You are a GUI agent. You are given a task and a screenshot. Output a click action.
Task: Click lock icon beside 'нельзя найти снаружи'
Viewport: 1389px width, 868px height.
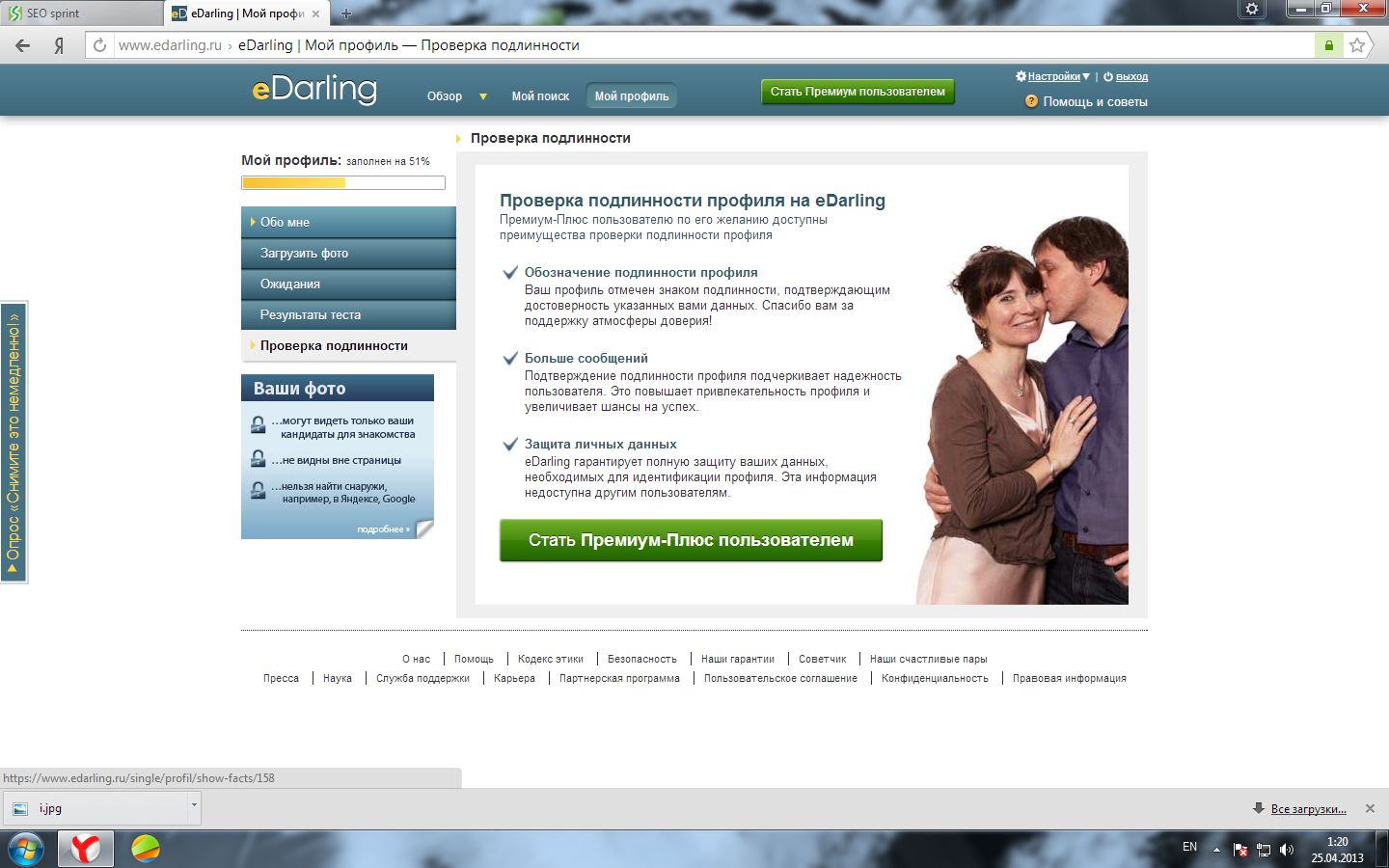point(259,490)
